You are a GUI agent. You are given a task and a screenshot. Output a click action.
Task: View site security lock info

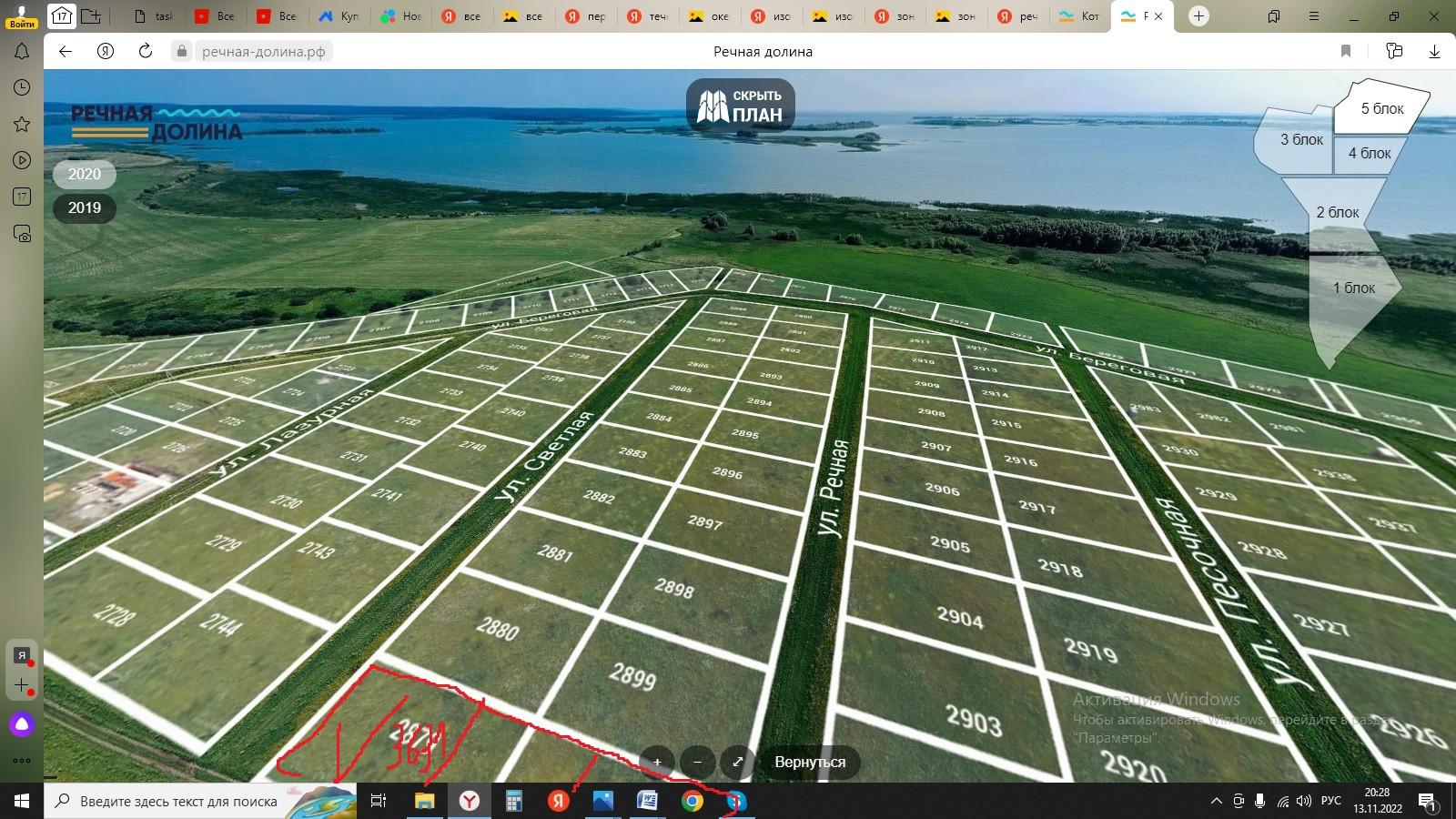click(x=182, y=51)
